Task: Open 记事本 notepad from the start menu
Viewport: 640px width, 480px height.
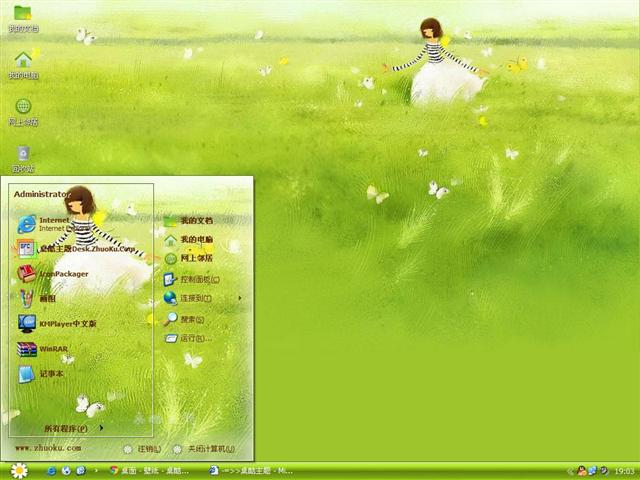Action: pos(40,373)
